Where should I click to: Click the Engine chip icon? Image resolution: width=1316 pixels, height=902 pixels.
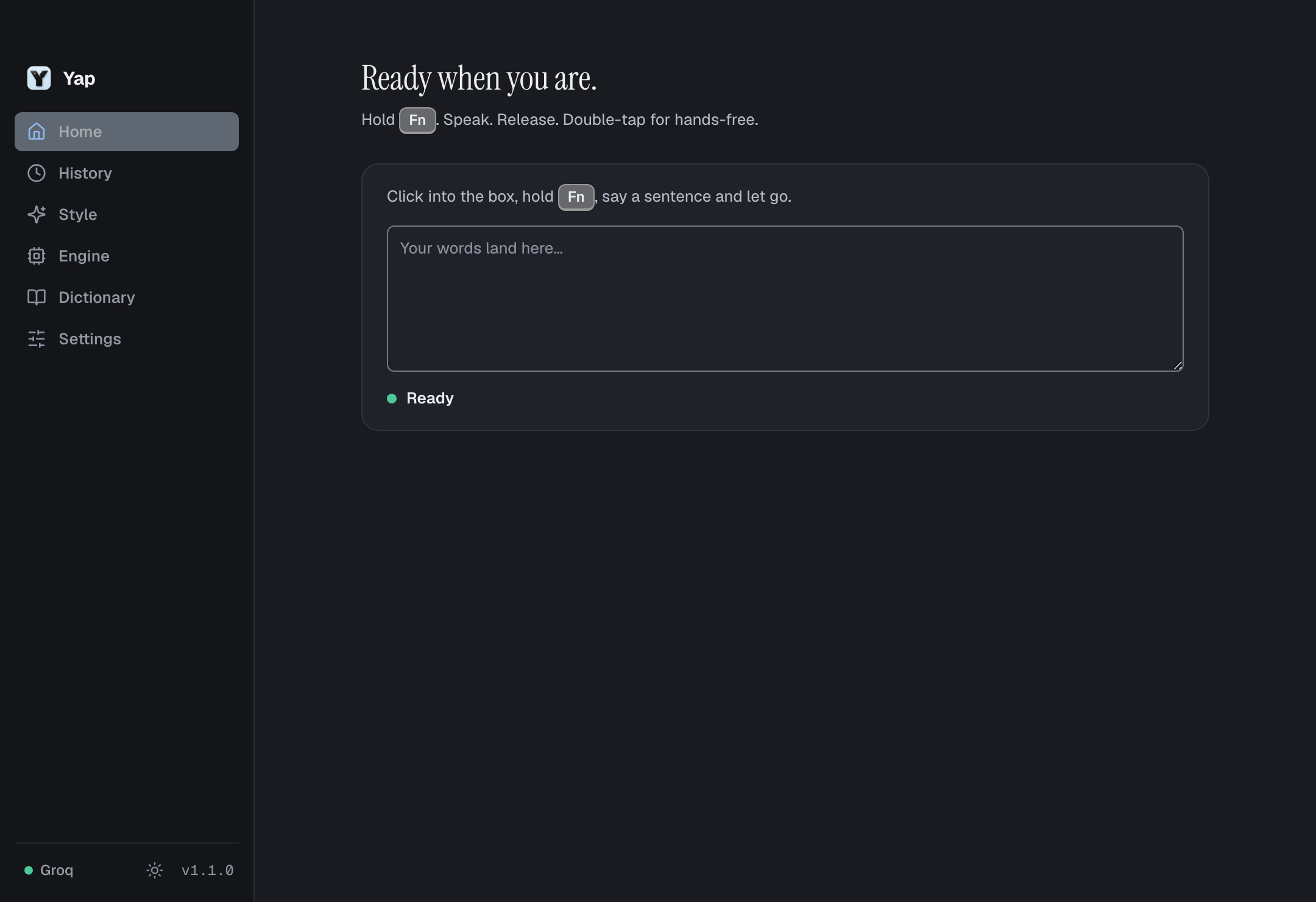37,256
